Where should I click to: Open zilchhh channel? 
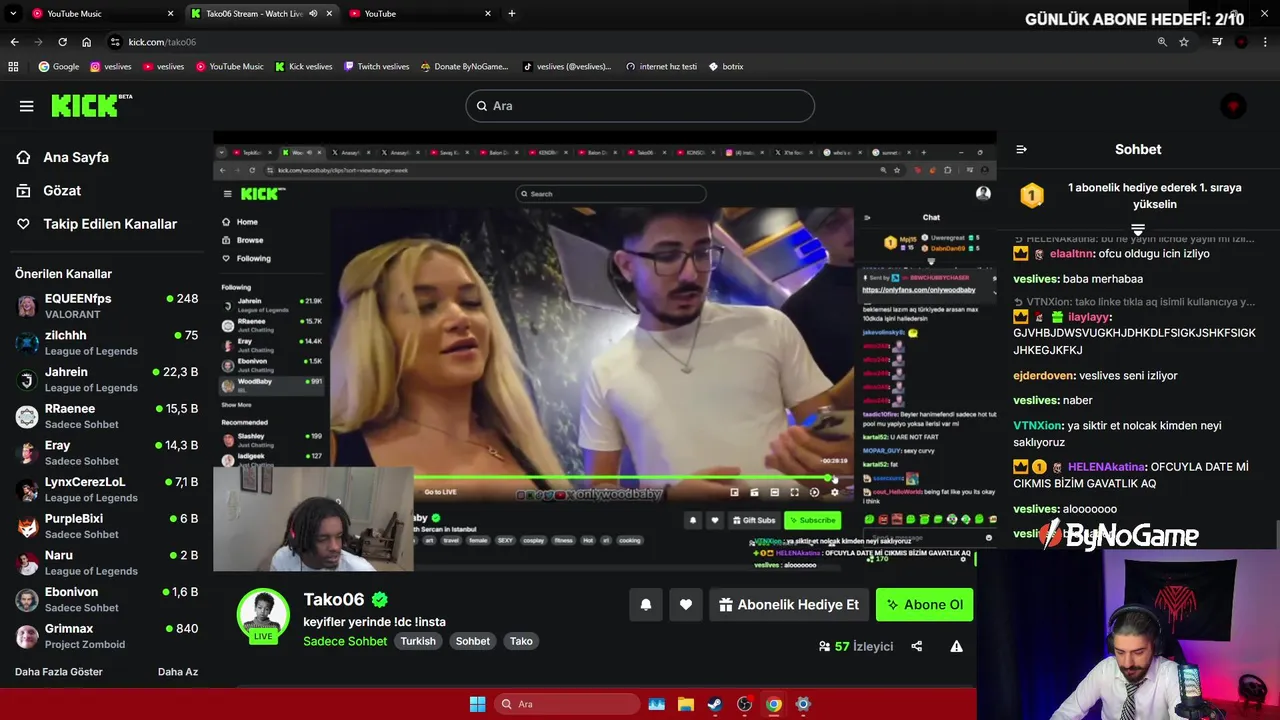point(107,343)
